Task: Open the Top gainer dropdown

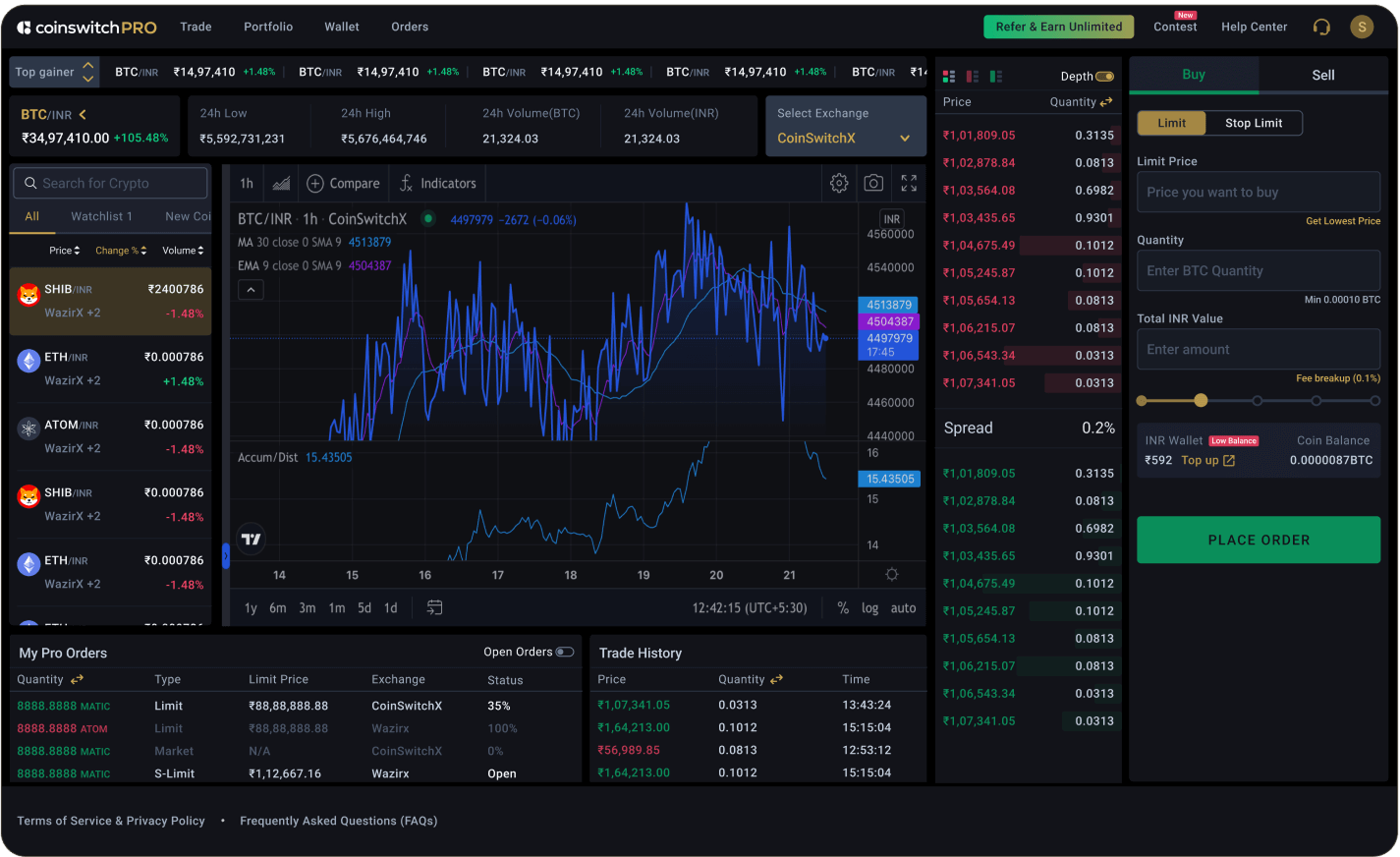Action: (x=54, y=72)
